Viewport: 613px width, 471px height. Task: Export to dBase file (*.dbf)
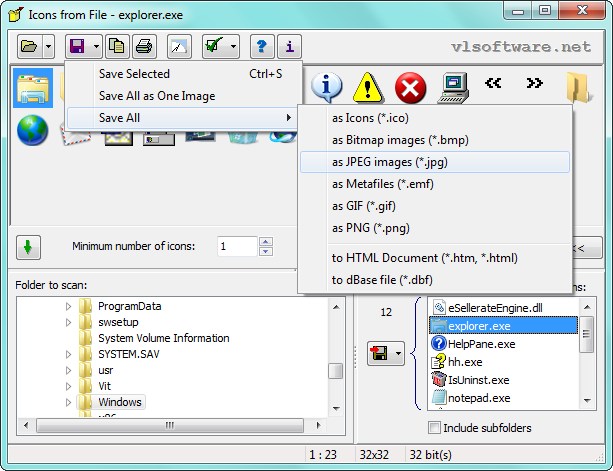(x=435, y=280)
